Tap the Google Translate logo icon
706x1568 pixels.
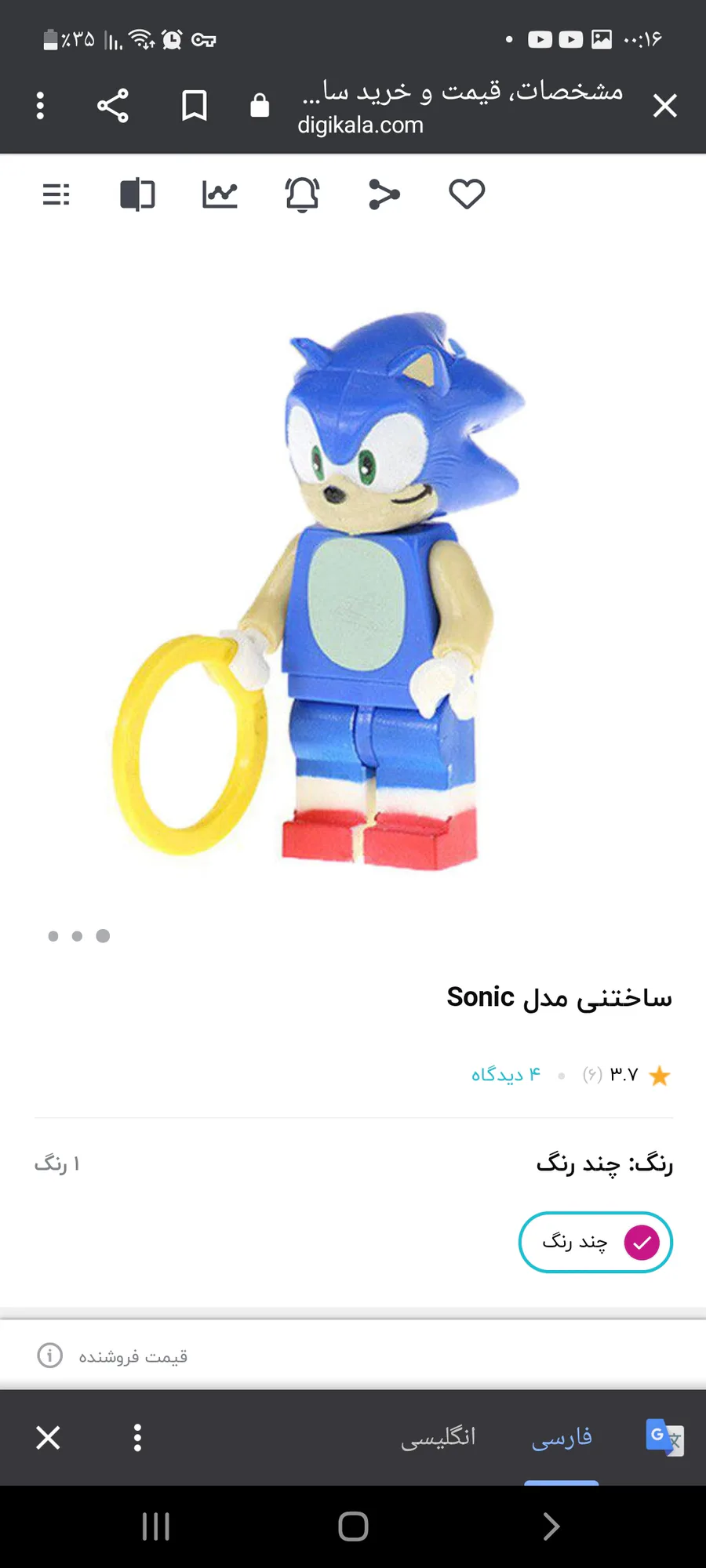[x=664, y=1437]
